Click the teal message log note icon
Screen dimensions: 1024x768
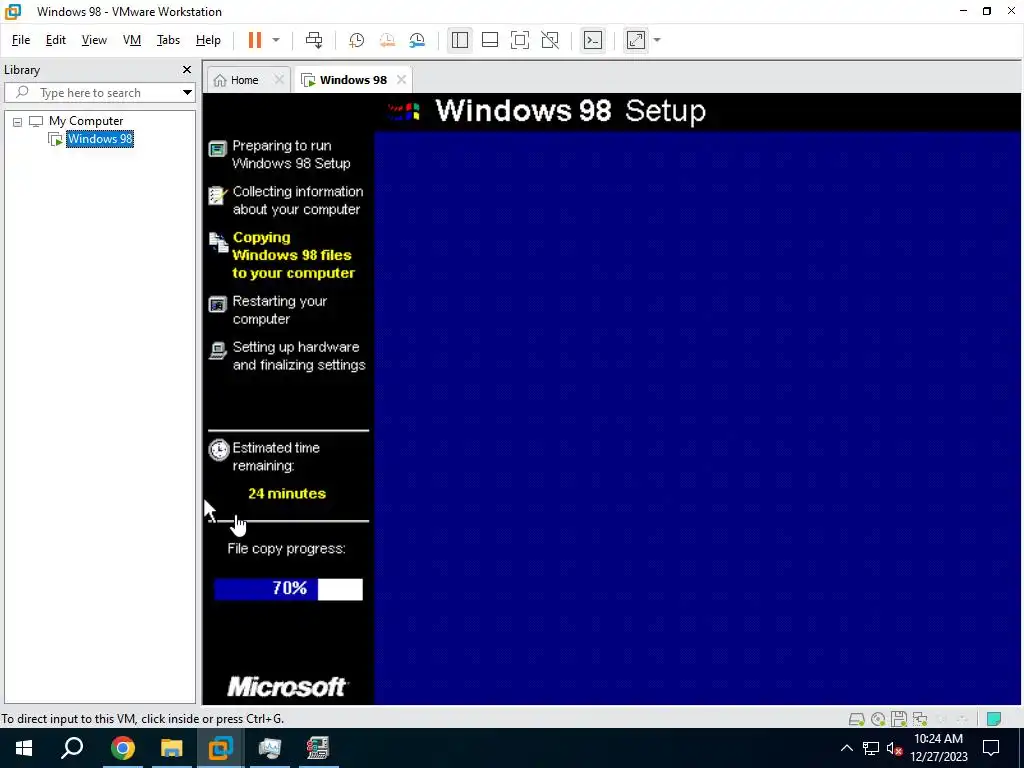(x=994, y=719)
